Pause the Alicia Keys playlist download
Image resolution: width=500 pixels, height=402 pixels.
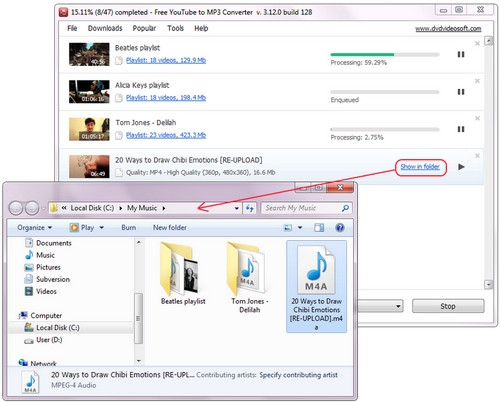pos(461,92)
